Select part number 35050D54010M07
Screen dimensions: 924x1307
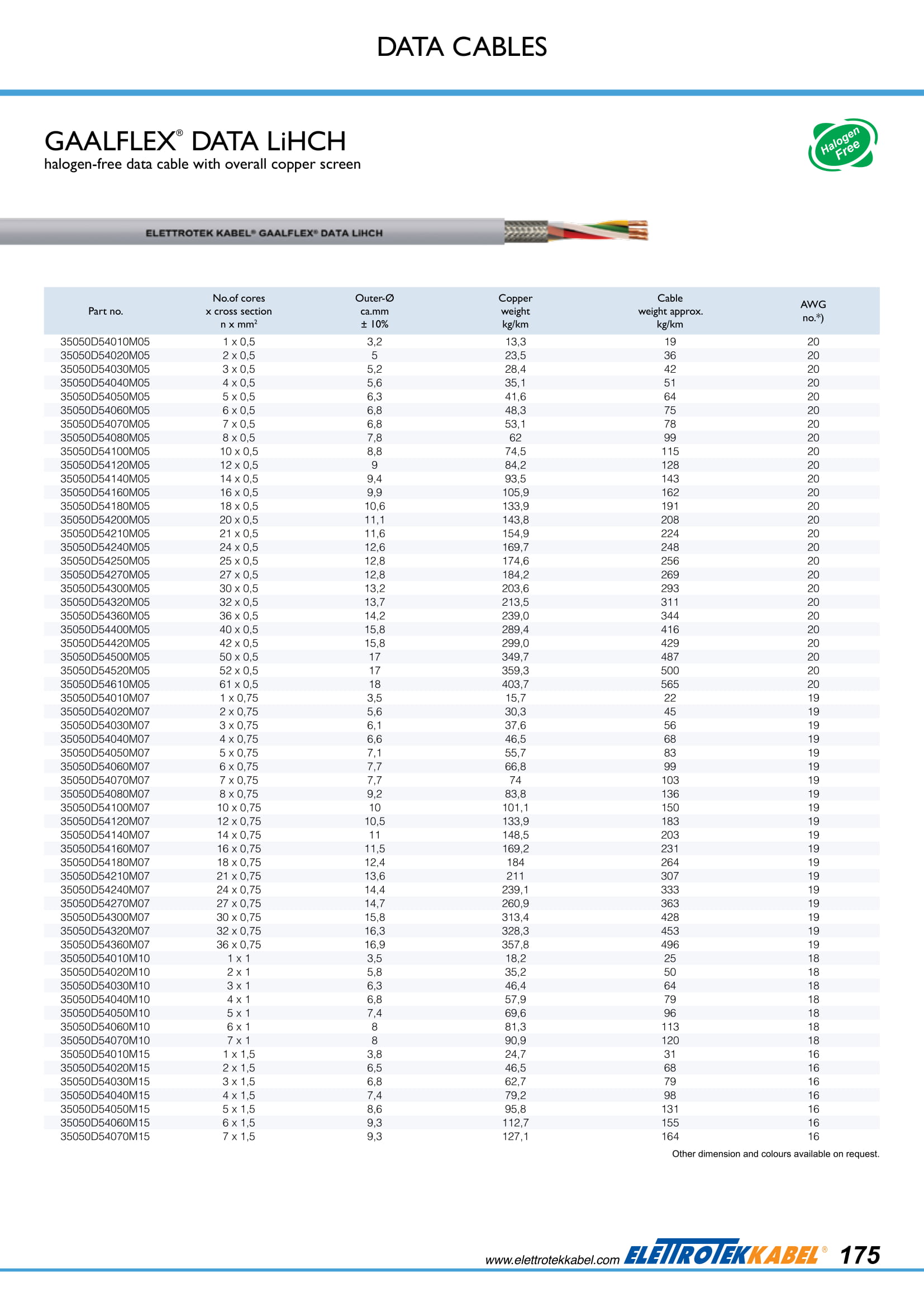(105, 698)
